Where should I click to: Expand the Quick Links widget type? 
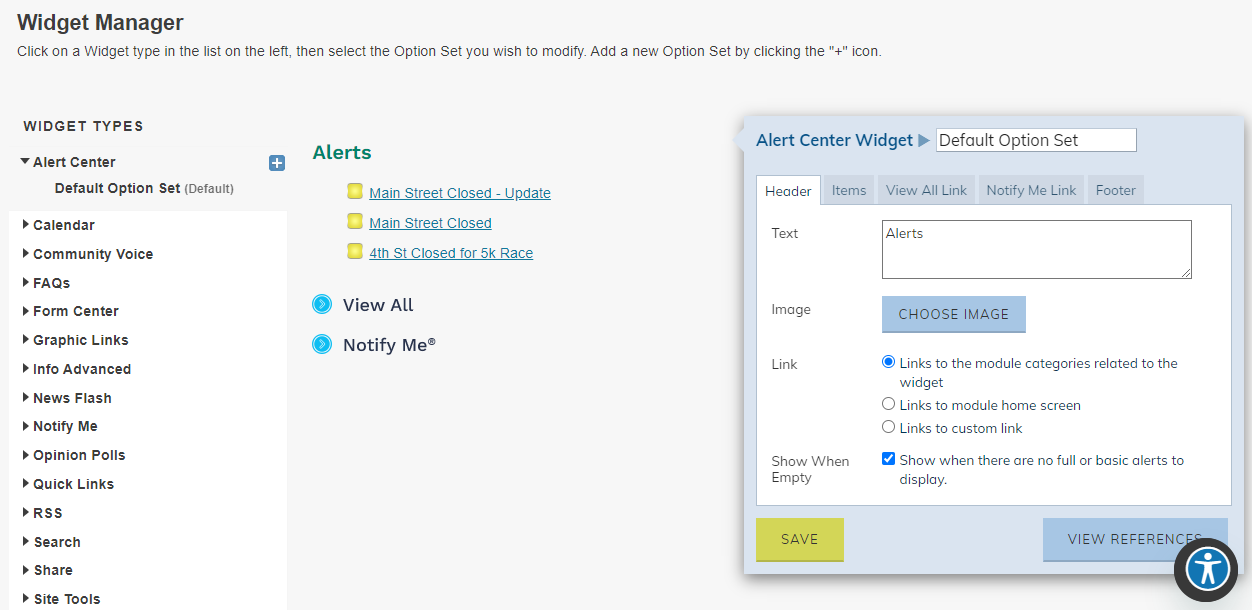coord(26,484)
